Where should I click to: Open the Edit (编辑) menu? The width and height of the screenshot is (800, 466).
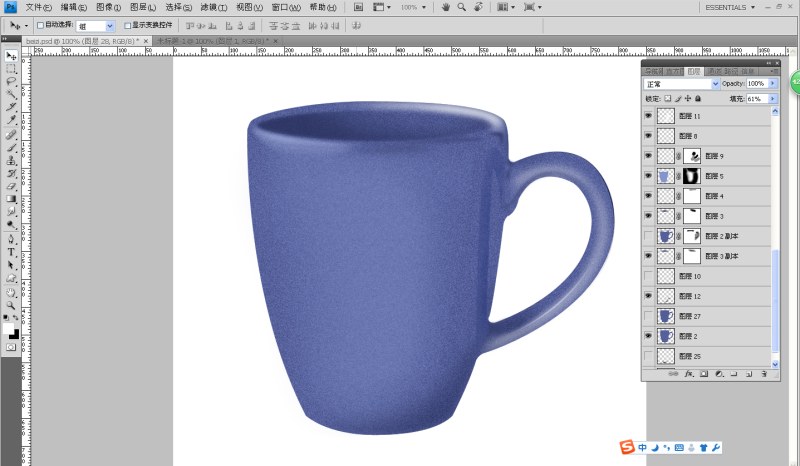73,7
